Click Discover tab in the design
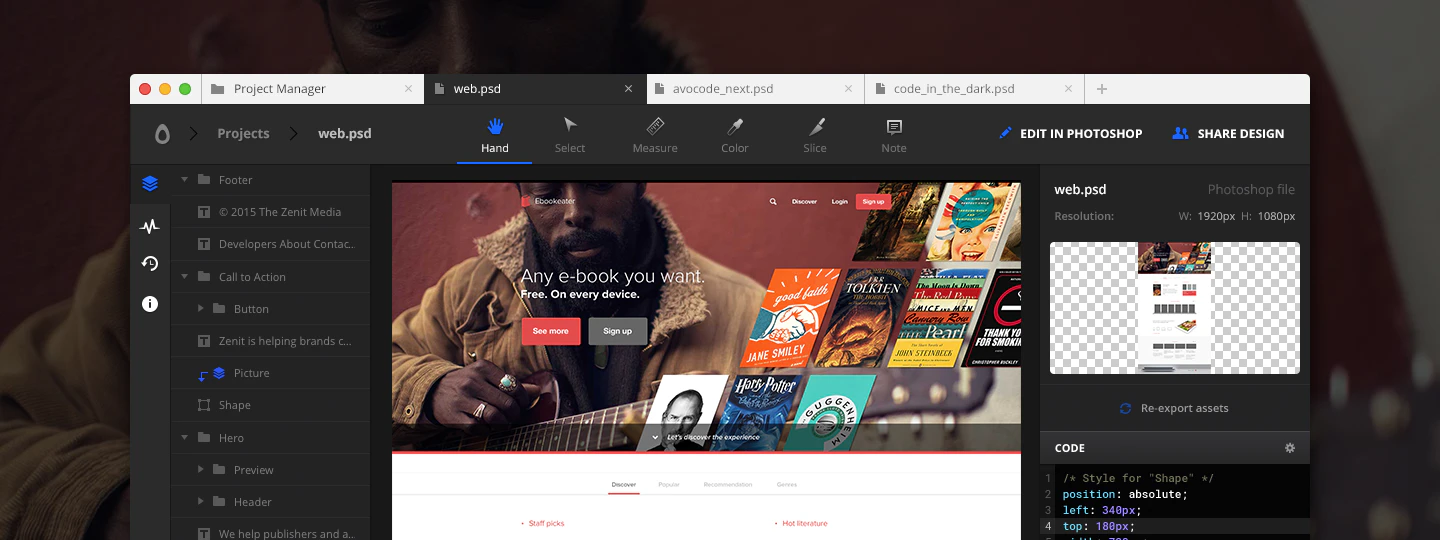 click(x=623, y=484)
